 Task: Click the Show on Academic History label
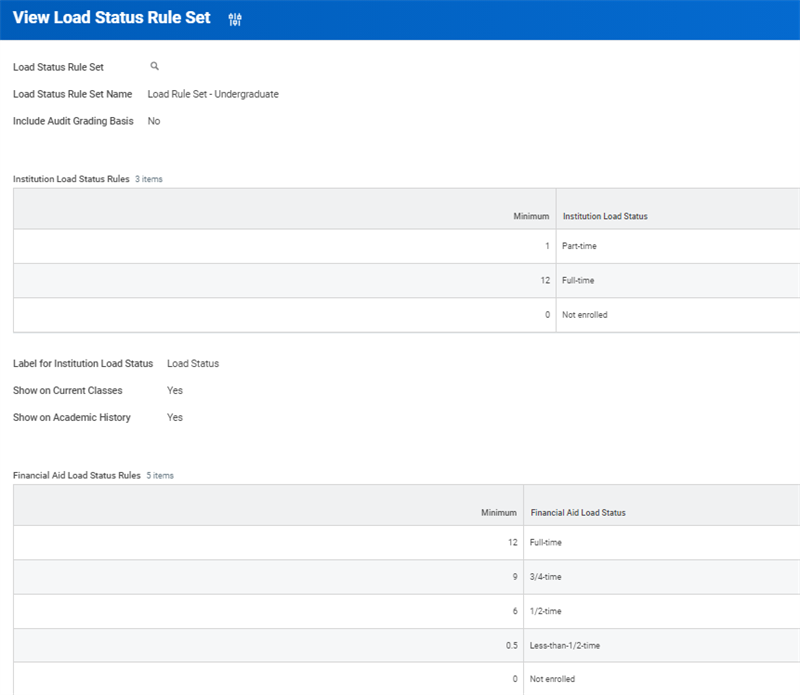(71, 417)
